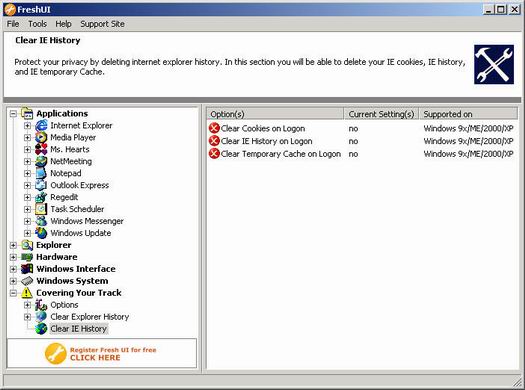Click the Windows Update globe icon
Viewport: 525px width, 390px height.
tap(41, 233)
